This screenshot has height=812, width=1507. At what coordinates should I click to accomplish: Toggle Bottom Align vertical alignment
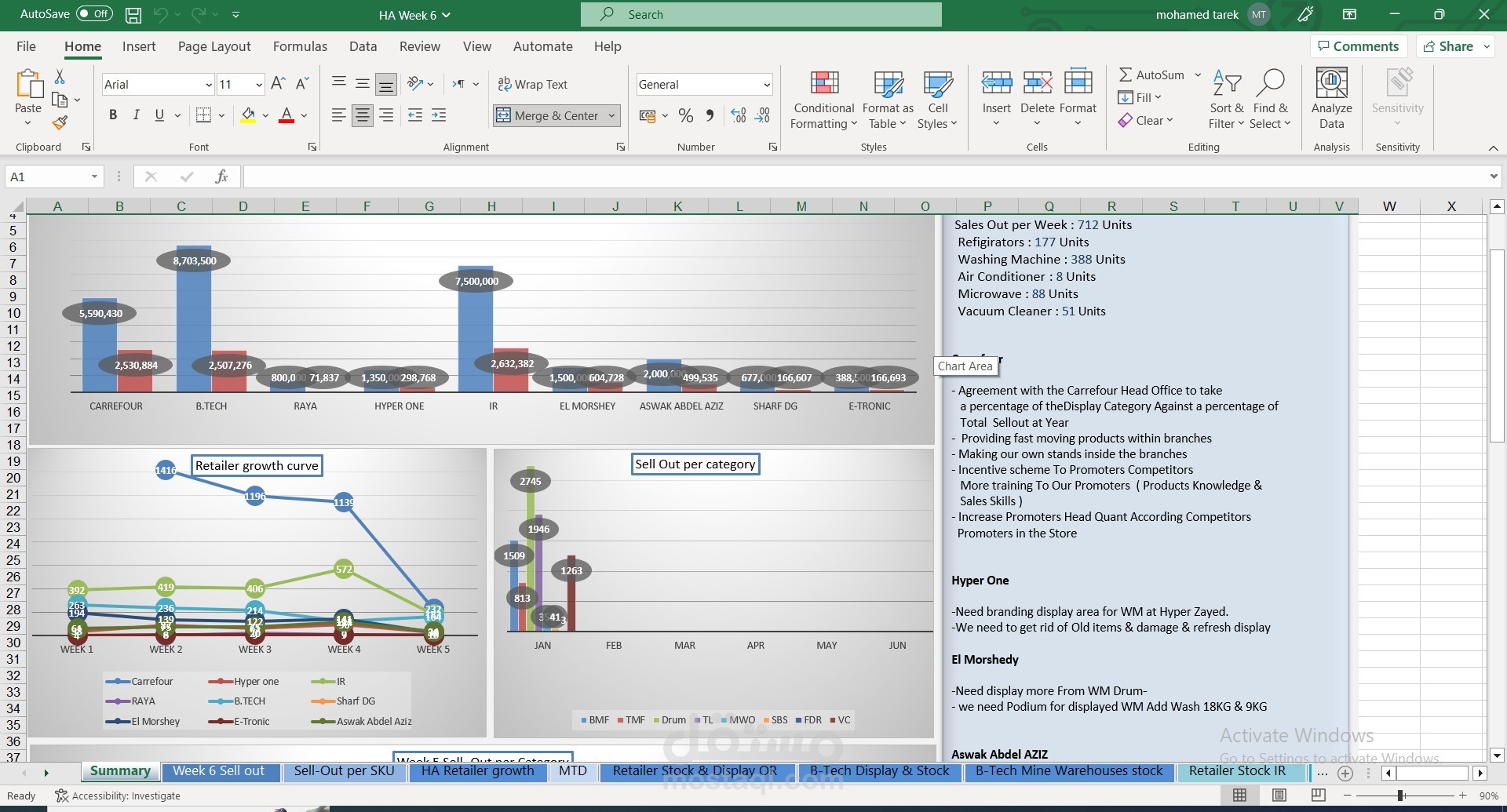tap(385, 84)
